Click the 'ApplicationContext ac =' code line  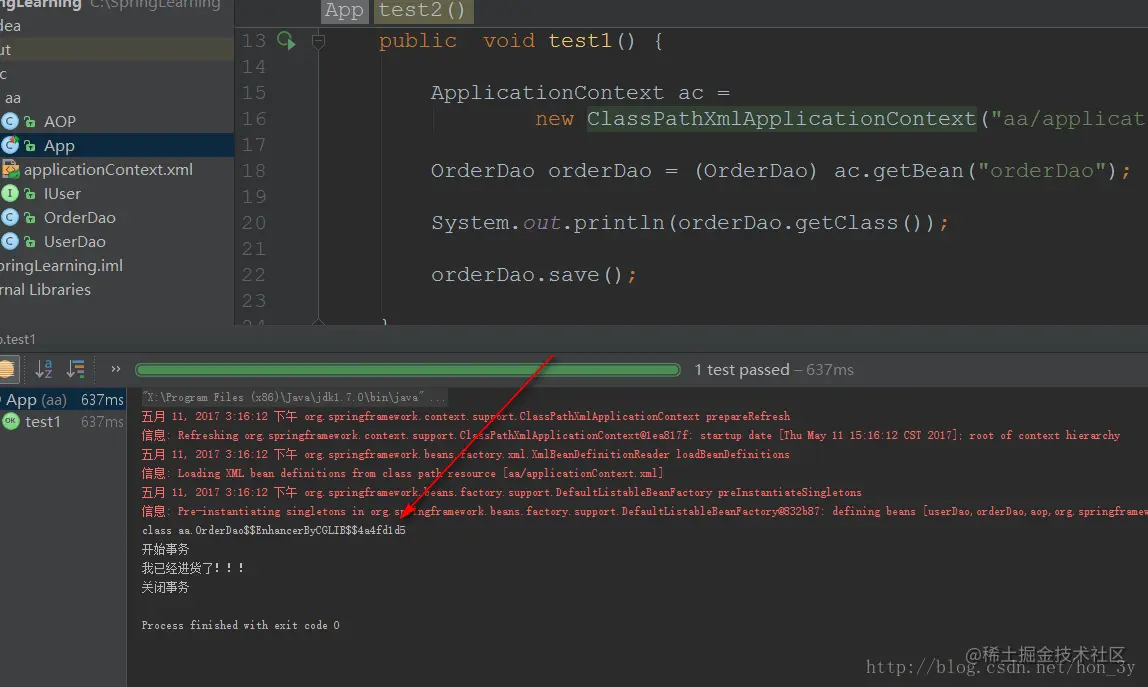(580, 93)
